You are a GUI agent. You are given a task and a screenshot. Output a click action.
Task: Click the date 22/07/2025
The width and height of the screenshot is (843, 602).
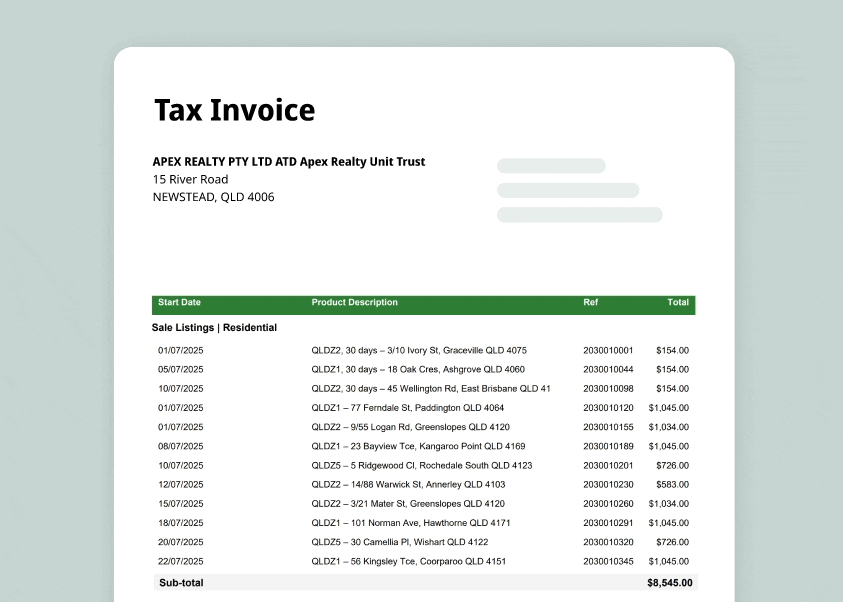(181, 561)
